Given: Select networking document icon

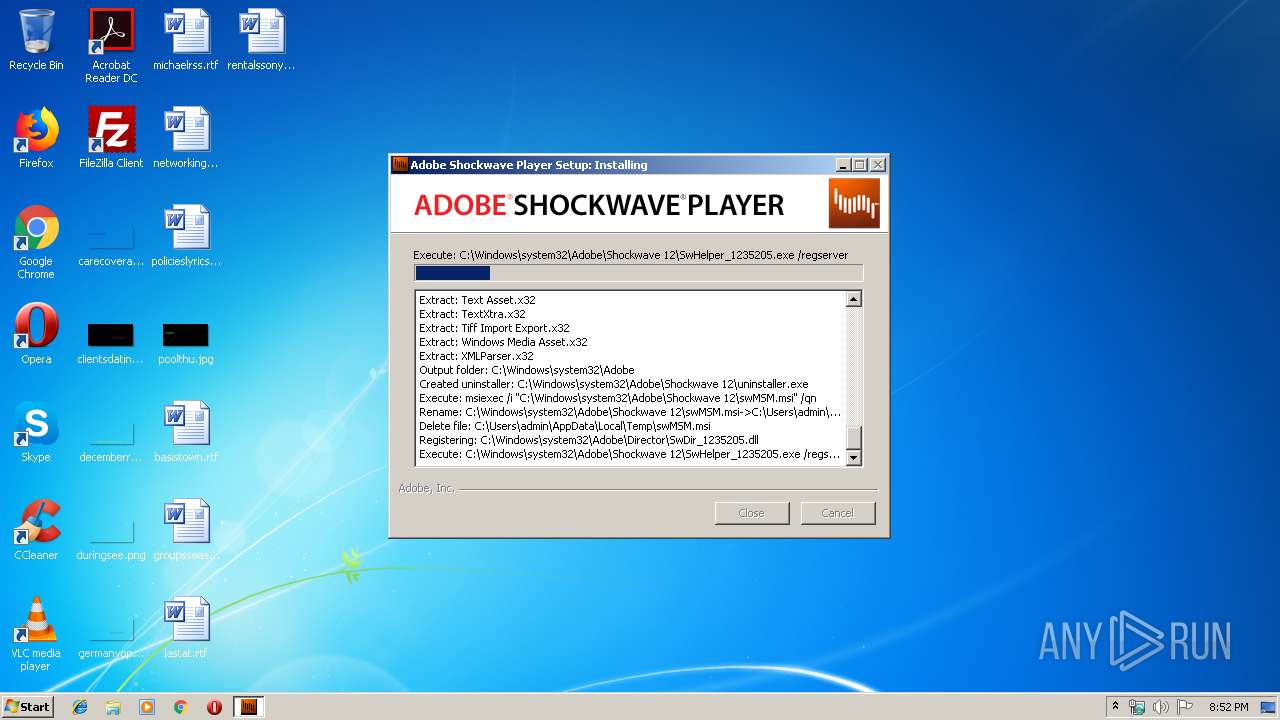Looking at the screenshot, I should pos(186,138).
